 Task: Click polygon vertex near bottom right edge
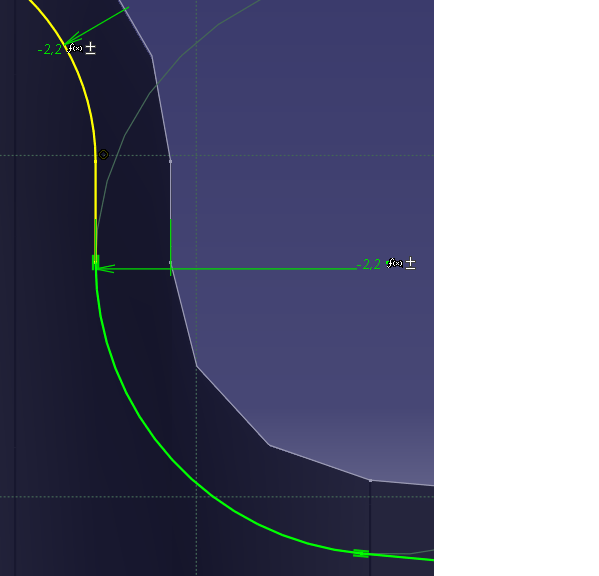point(370,481)
